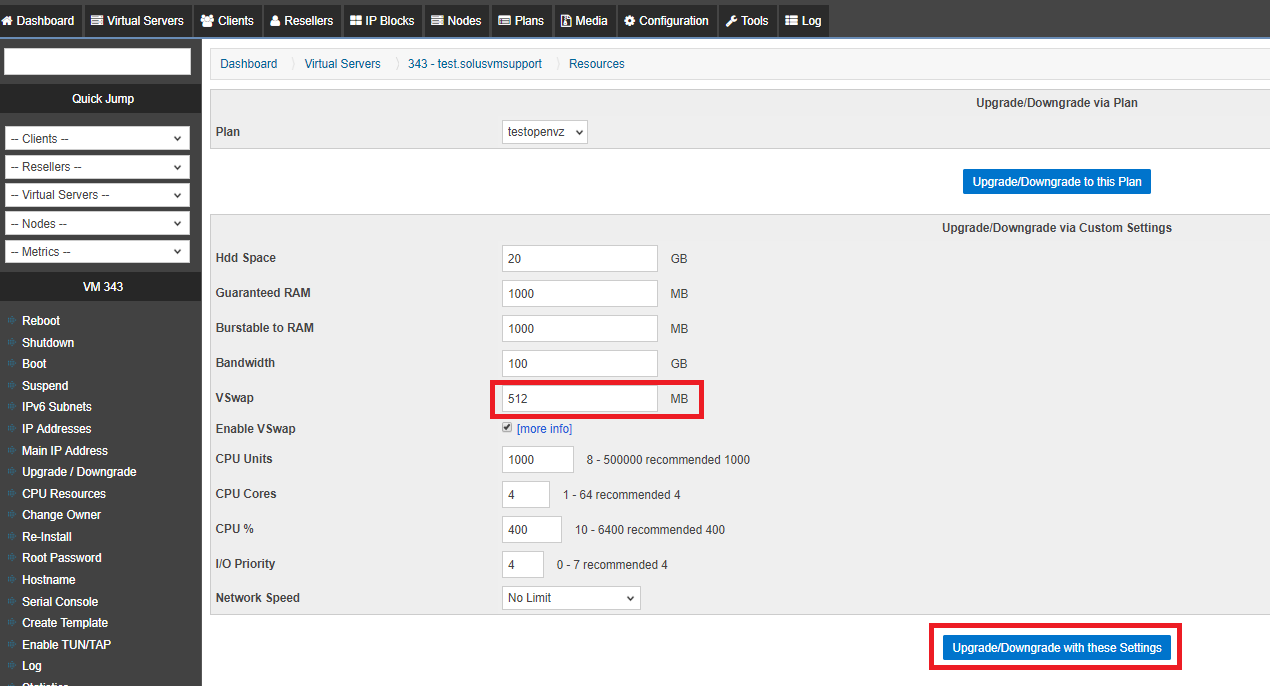Screen dimensions: 1270x686
Task: Open the Clients quick jump dropdown
Action: tap(97, 139)
